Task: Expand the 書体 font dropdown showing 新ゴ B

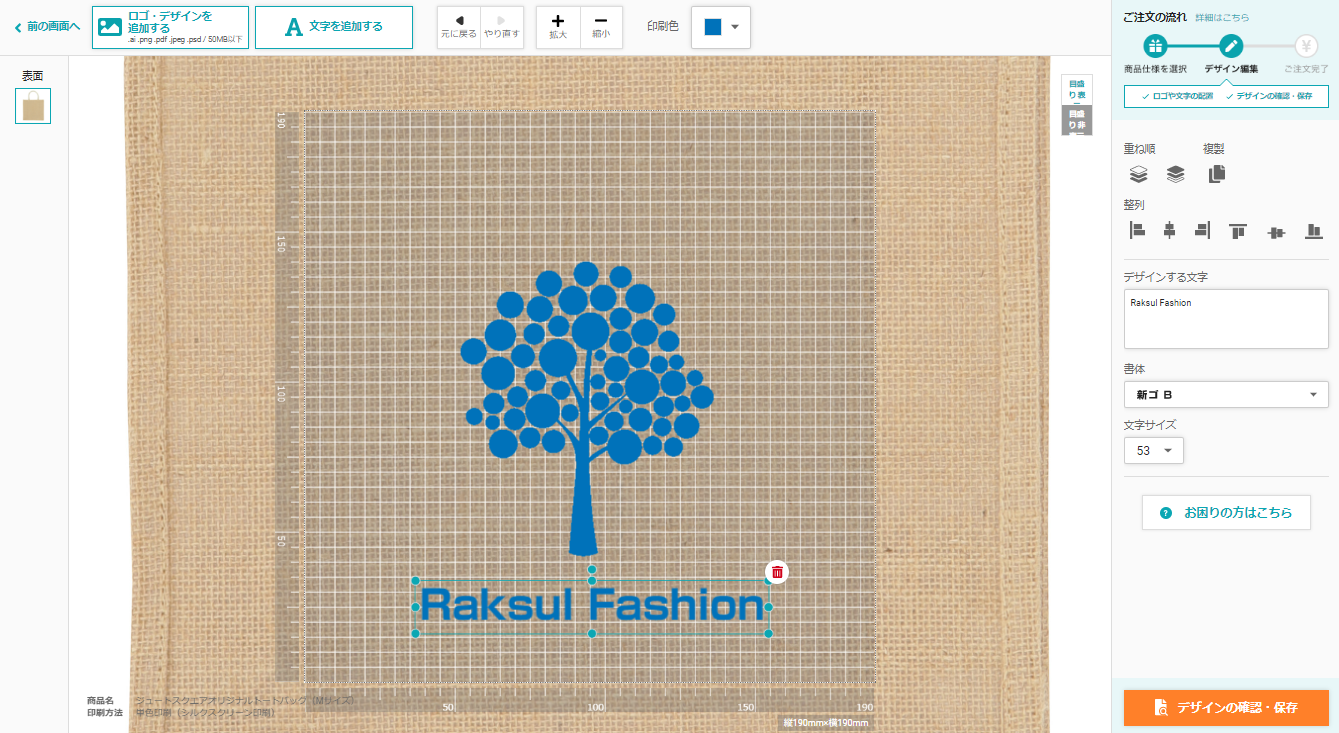Action: pos(1225,395)
